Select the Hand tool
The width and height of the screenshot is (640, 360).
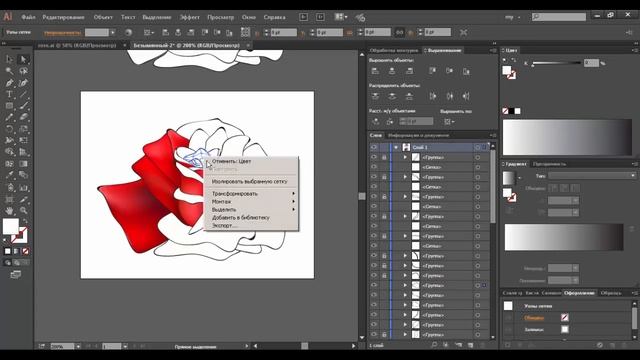pyautogui.click(x=9, y=211)
